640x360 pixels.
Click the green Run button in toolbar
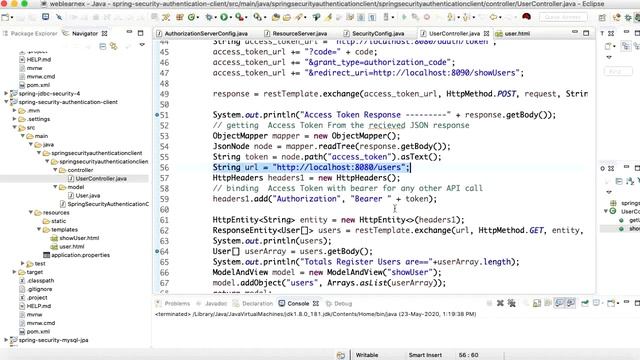[224, 17]
